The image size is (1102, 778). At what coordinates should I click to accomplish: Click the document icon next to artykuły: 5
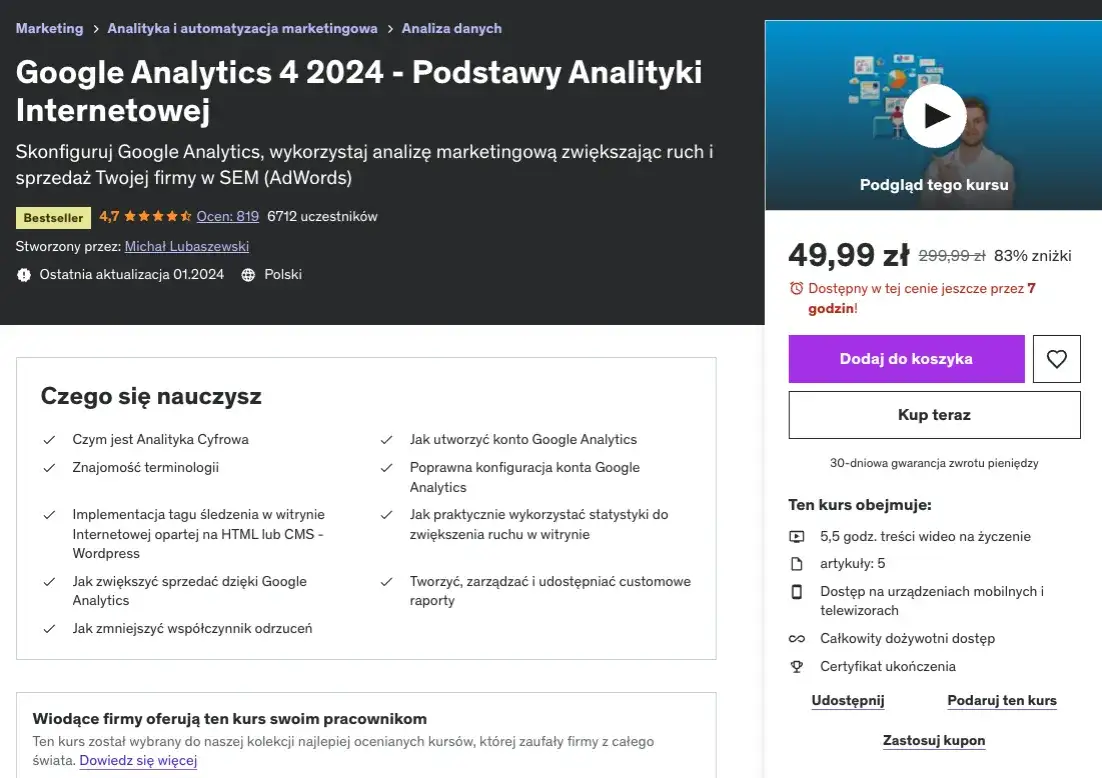pyautogui.click(x=795, y=563)
